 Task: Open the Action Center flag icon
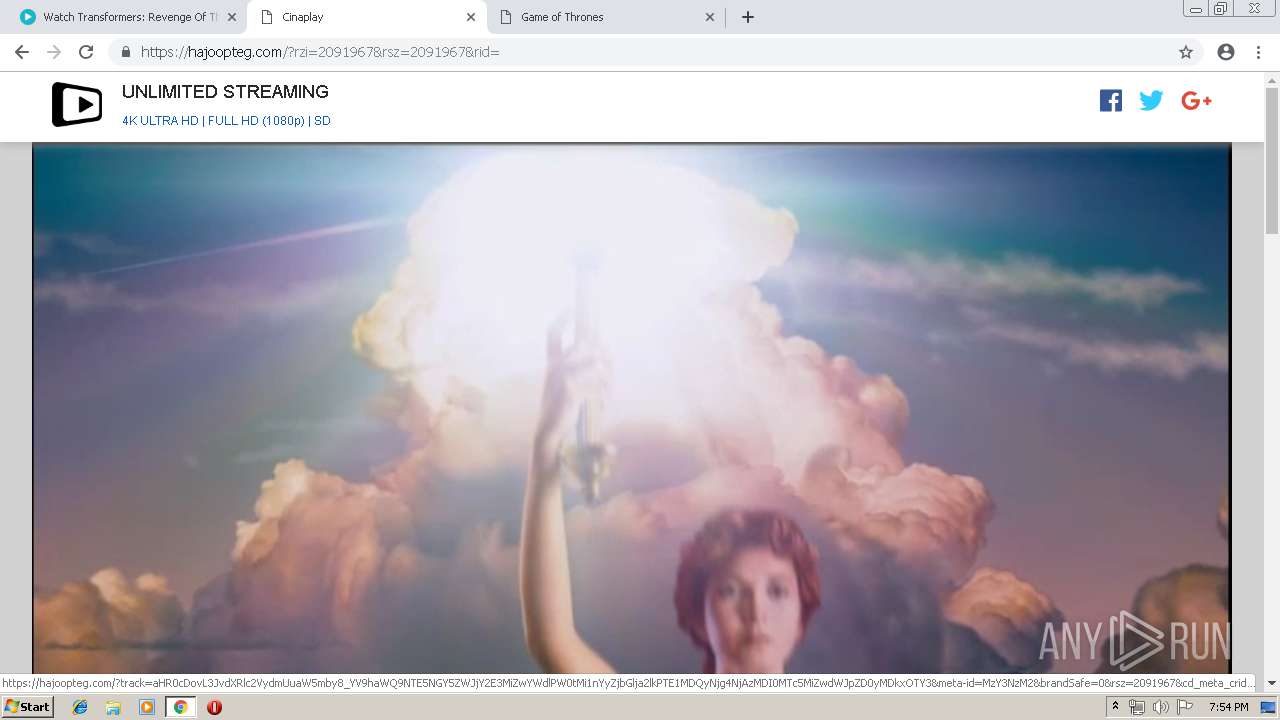coord(1185,707)
